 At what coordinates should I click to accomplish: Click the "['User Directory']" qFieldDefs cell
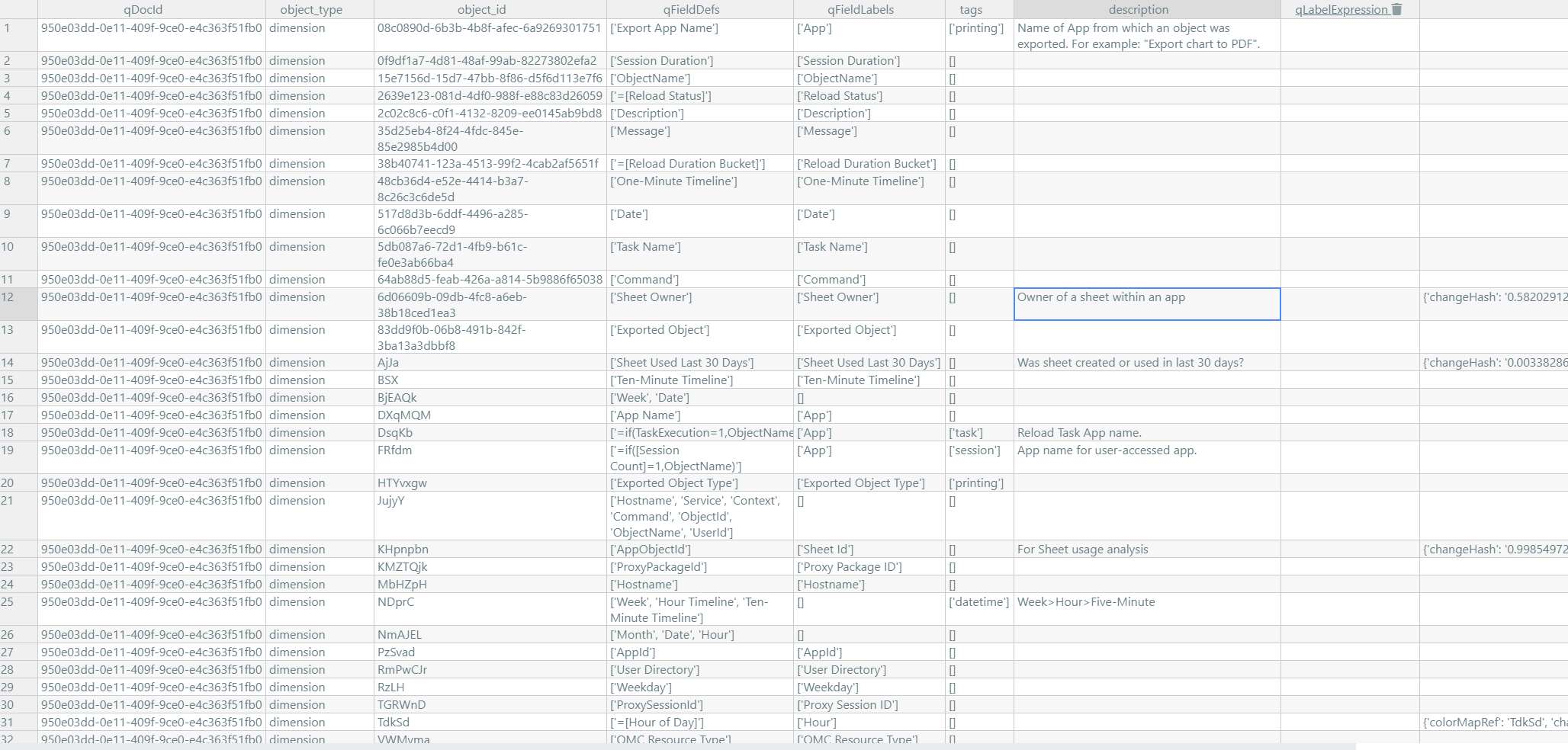coord(699,669)
